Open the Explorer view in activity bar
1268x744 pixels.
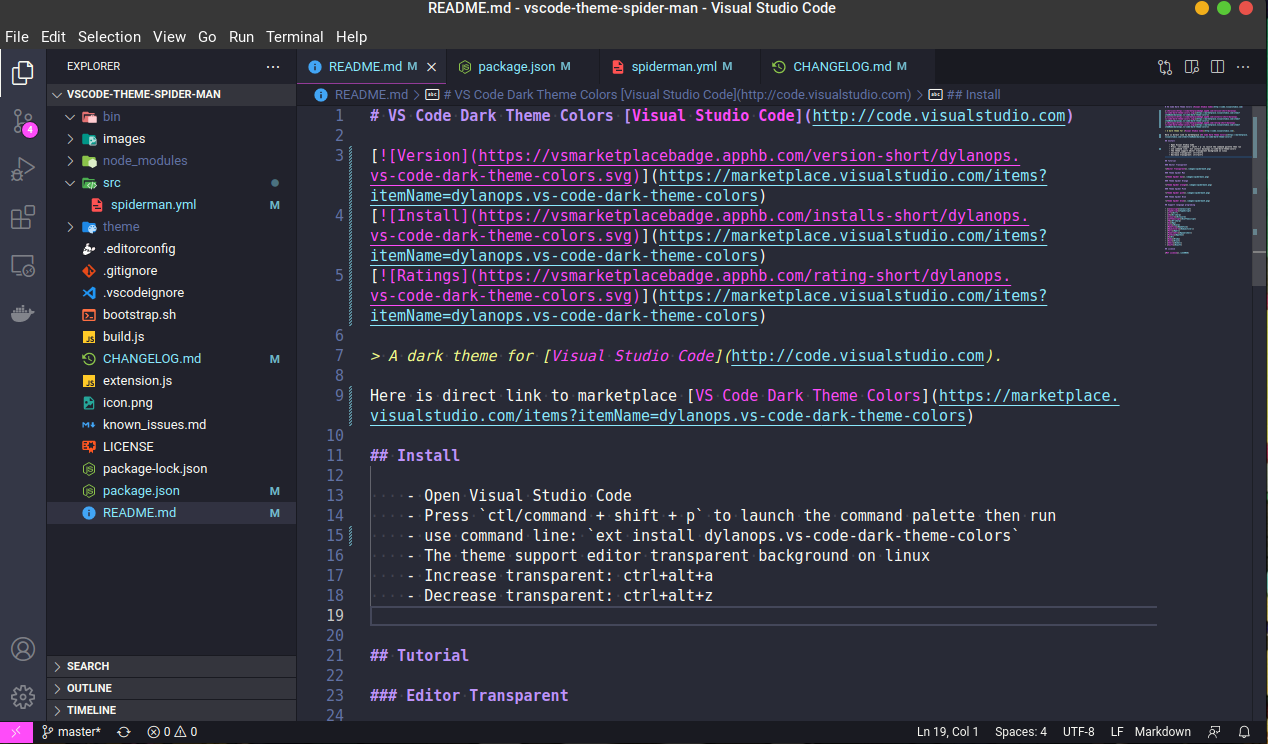pyautogui.click(x=22, y=73)
